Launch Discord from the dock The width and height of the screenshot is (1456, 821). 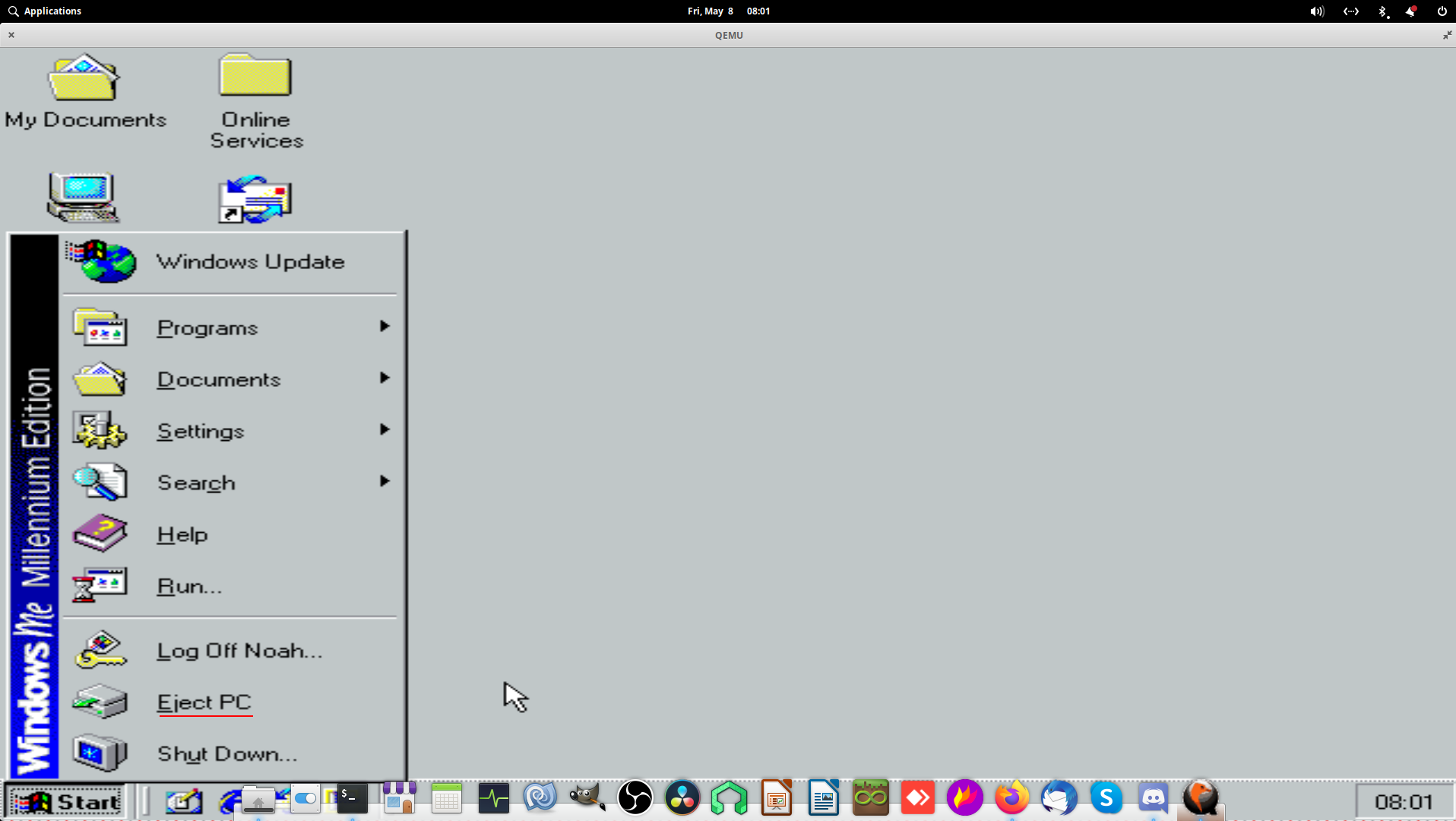pyautogui.click(x=1153, y=798)
